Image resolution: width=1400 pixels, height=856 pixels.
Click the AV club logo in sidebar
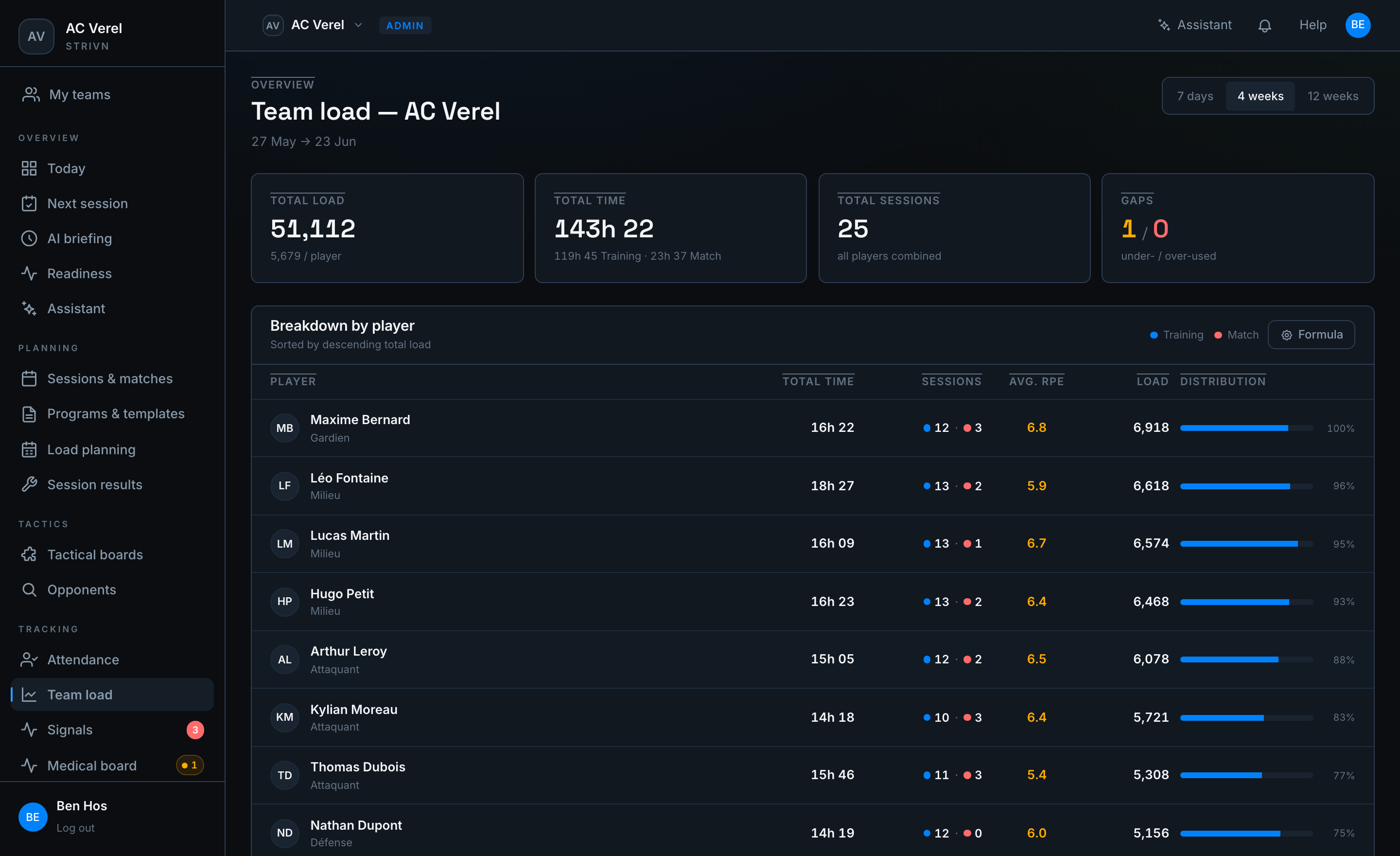[36, 36]
